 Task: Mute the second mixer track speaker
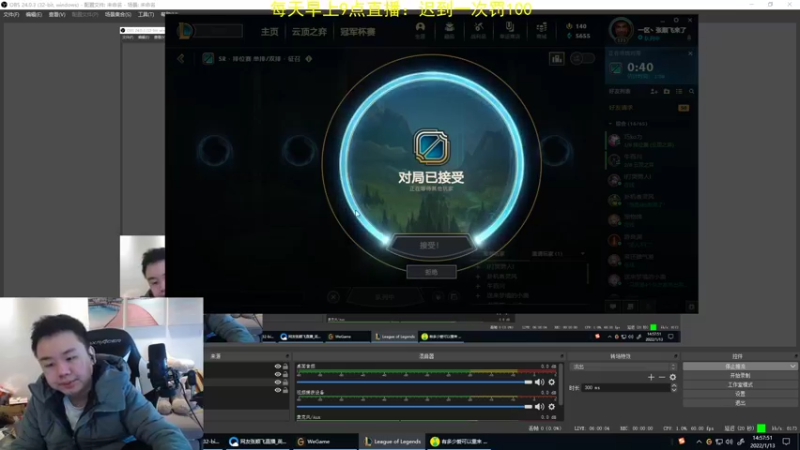tap(539, 407)
